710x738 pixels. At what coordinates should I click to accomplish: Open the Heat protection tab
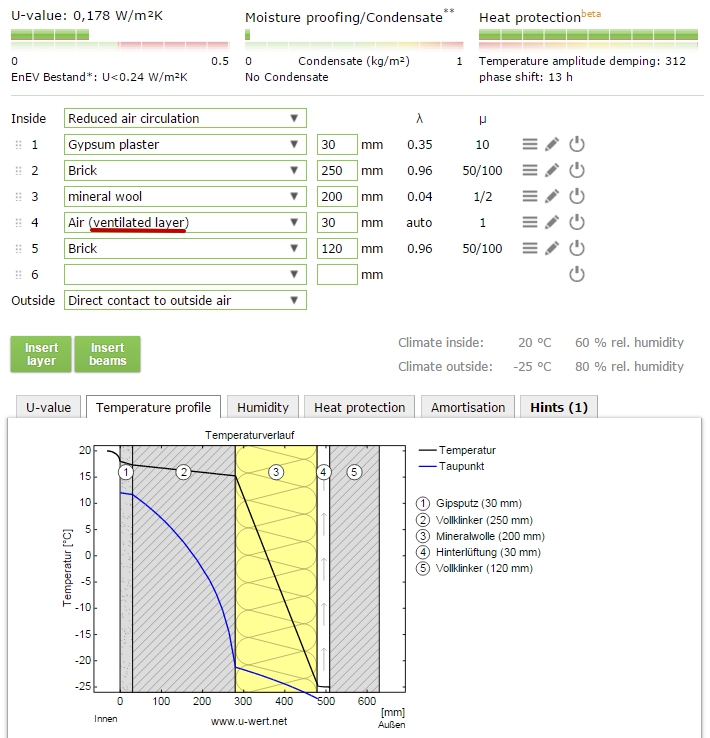coord(359,407)
